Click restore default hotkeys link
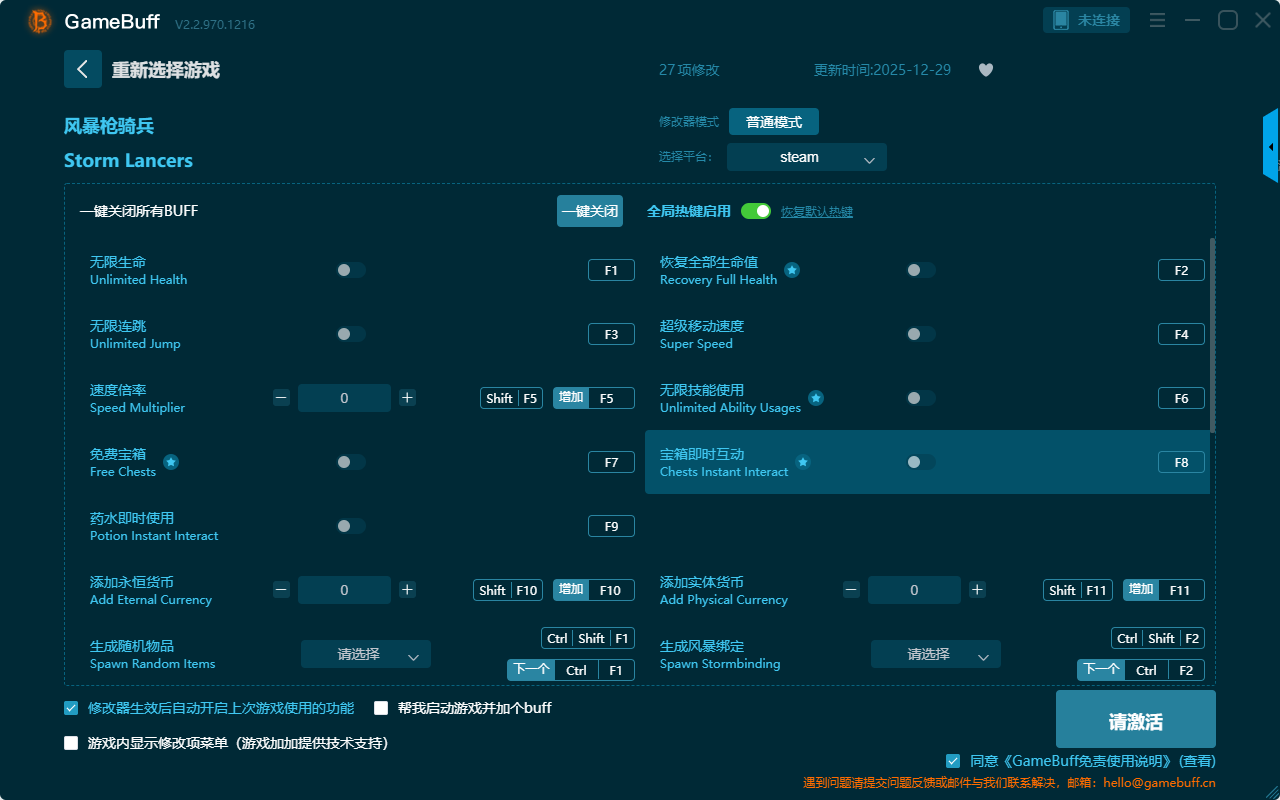This screenshot has width=1280, height=800. click(816, 212)
